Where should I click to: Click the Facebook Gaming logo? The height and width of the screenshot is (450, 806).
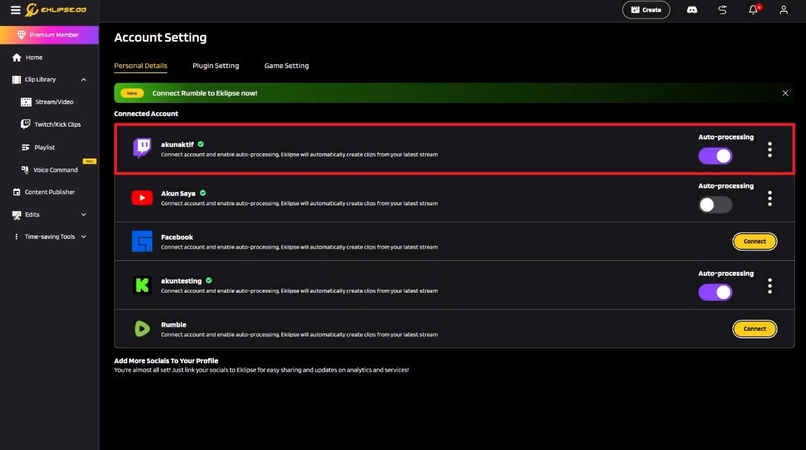tap(142, 241)
